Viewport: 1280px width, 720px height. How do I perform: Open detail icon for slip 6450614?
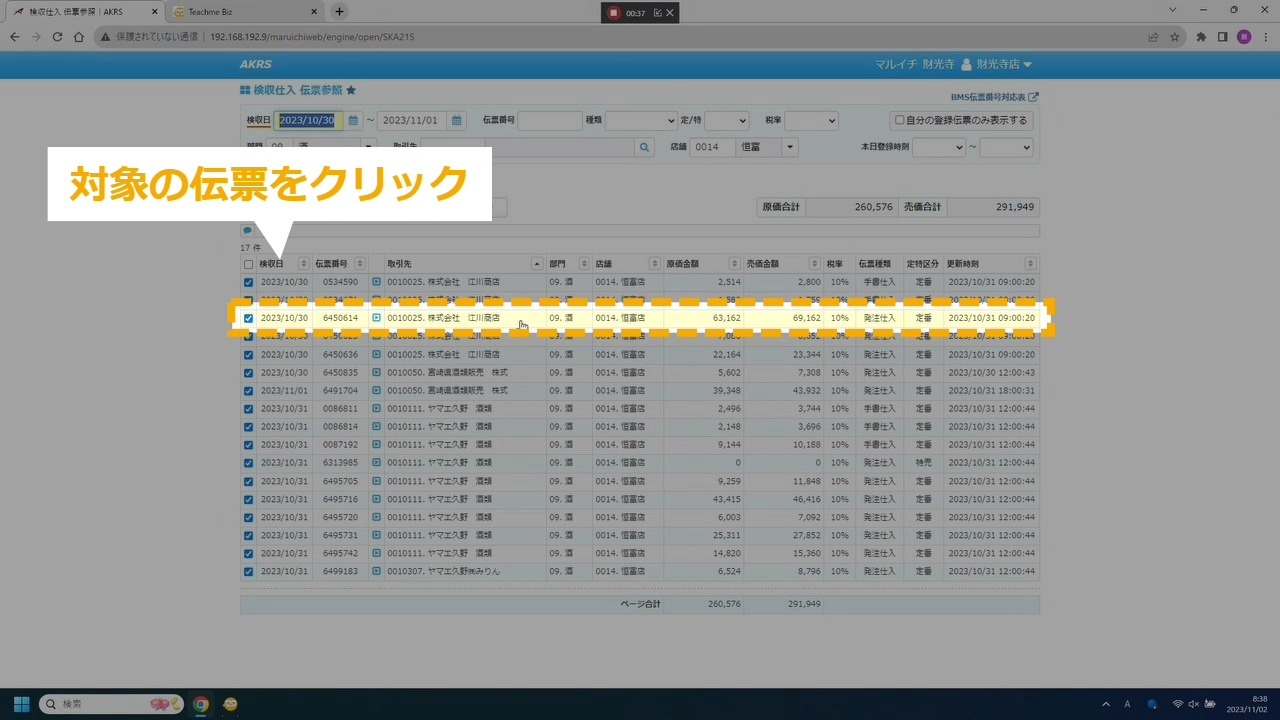[377, 318]
